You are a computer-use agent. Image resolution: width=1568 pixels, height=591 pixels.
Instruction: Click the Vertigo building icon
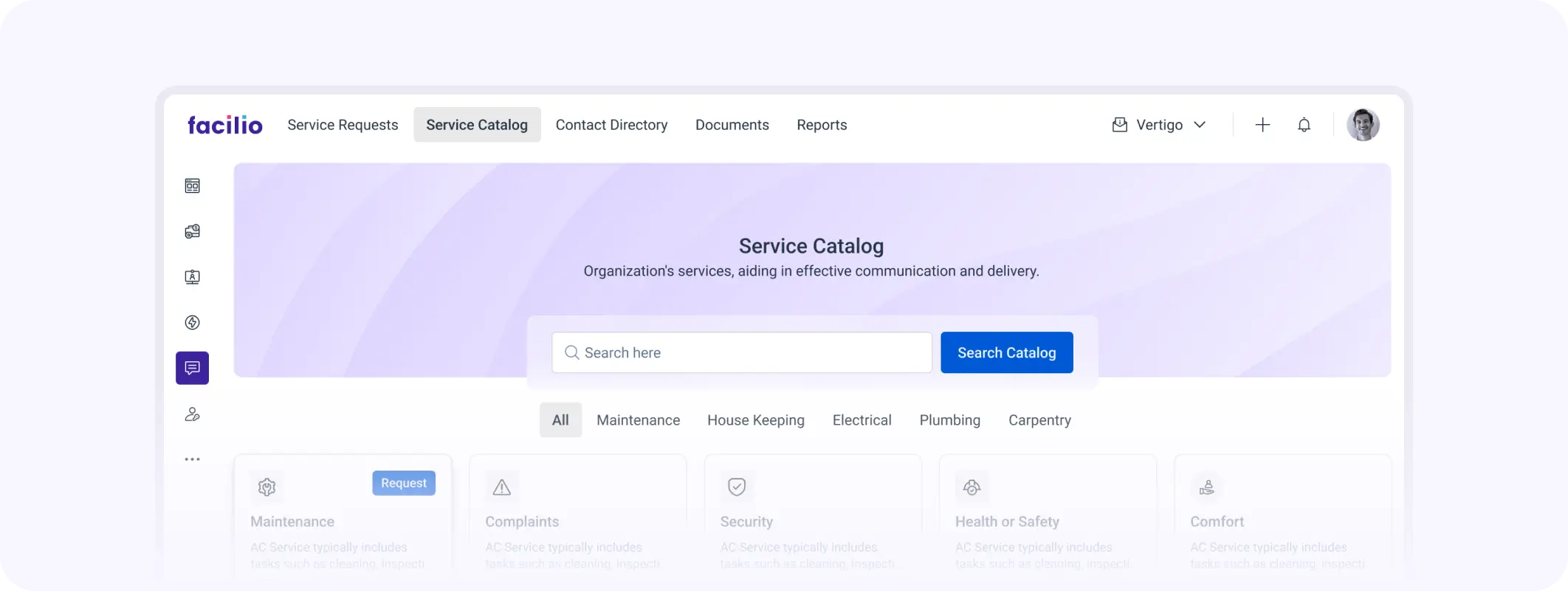(1120, 125)
